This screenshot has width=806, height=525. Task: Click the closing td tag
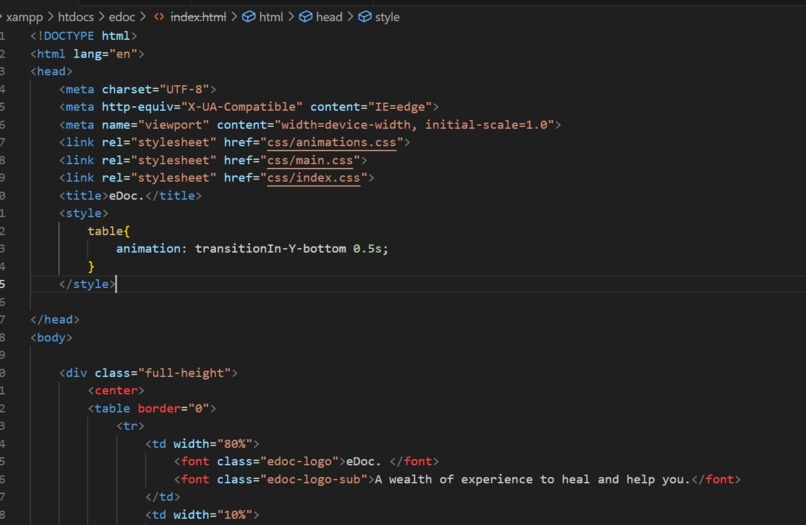[163, 497]
